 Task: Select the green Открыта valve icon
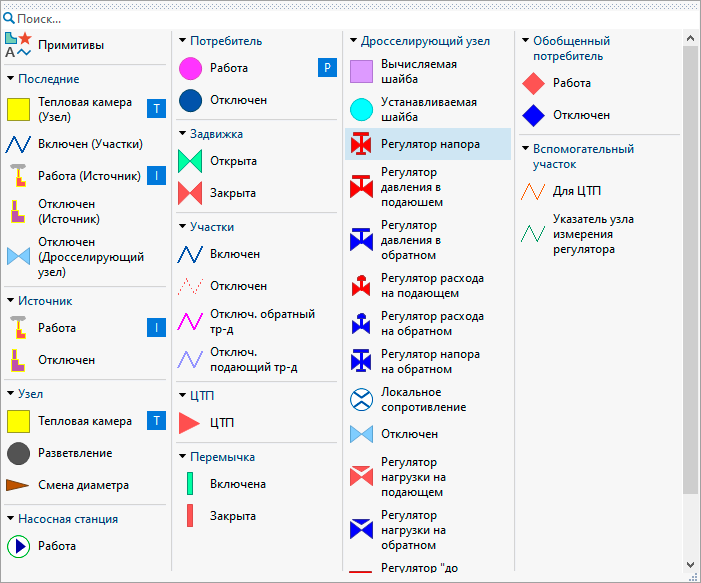tap(190, 161)
